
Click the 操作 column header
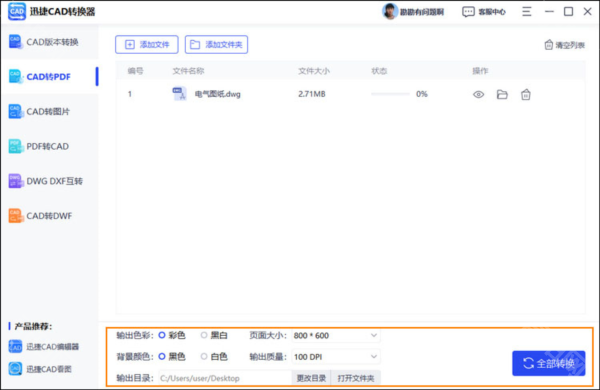[480, 71]
